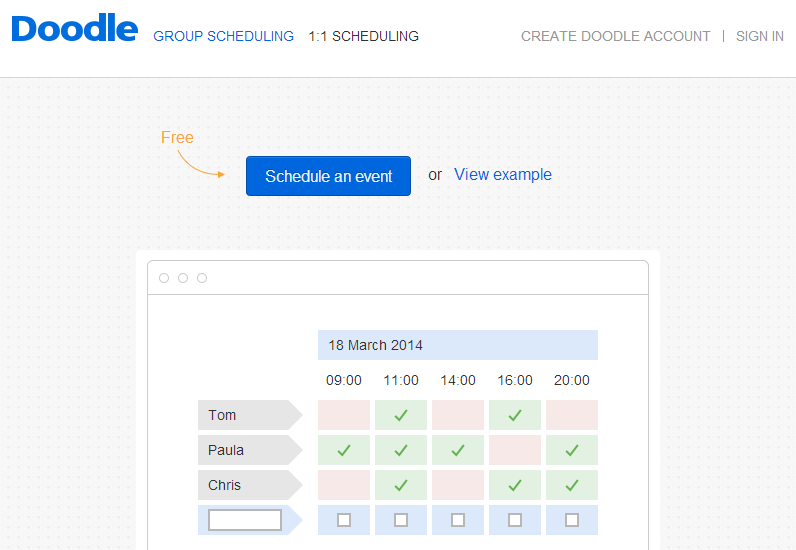Viewport: 796px width, 550px height.
Task: Click the Doodle logo
Action: click(x=74, y=30)
